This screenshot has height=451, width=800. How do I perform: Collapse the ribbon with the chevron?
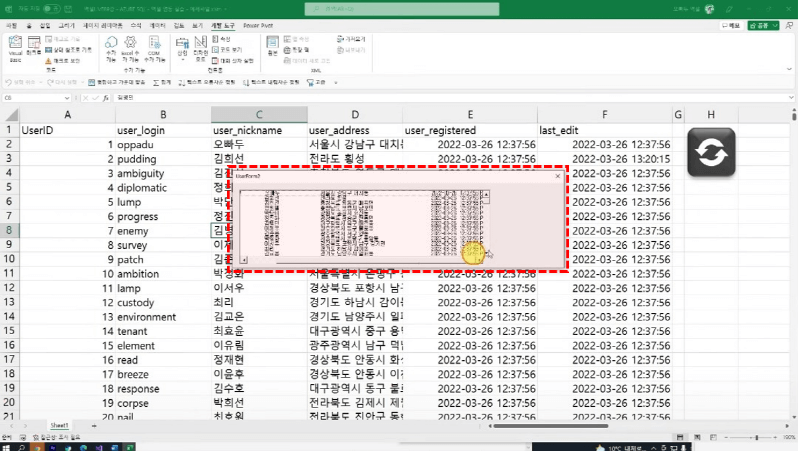point(789,69)
